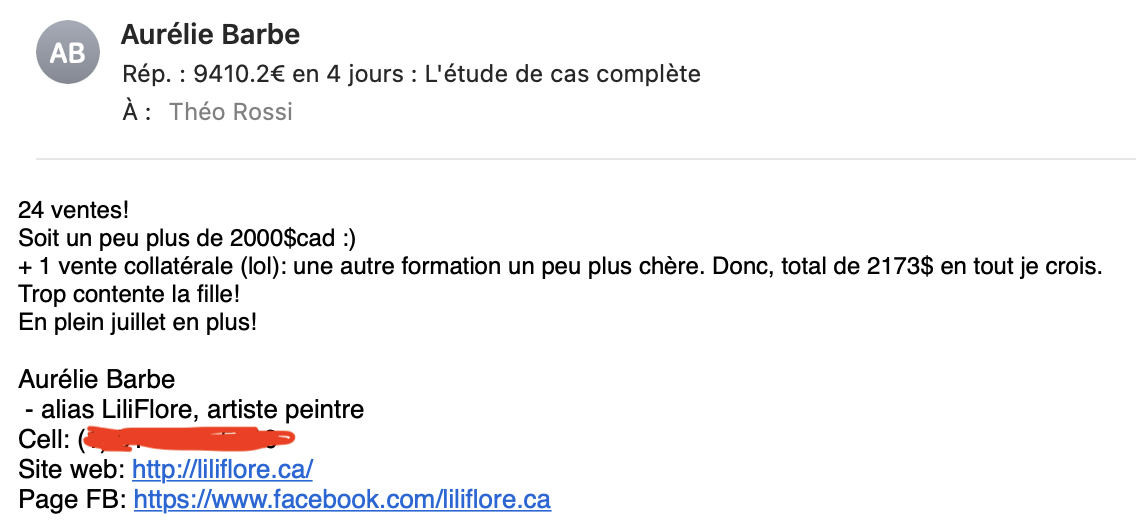Click the "Page FB:" label

coord(73,499)
